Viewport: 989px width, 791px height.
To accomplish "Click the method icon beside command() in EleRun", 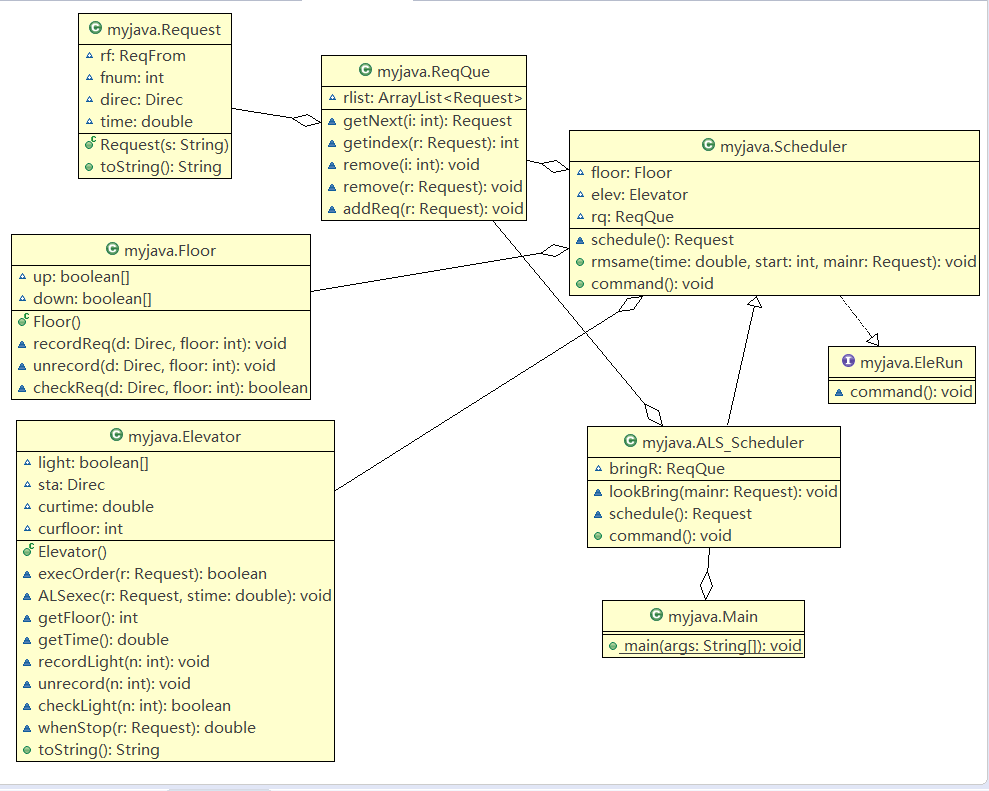I will (840, 392).
